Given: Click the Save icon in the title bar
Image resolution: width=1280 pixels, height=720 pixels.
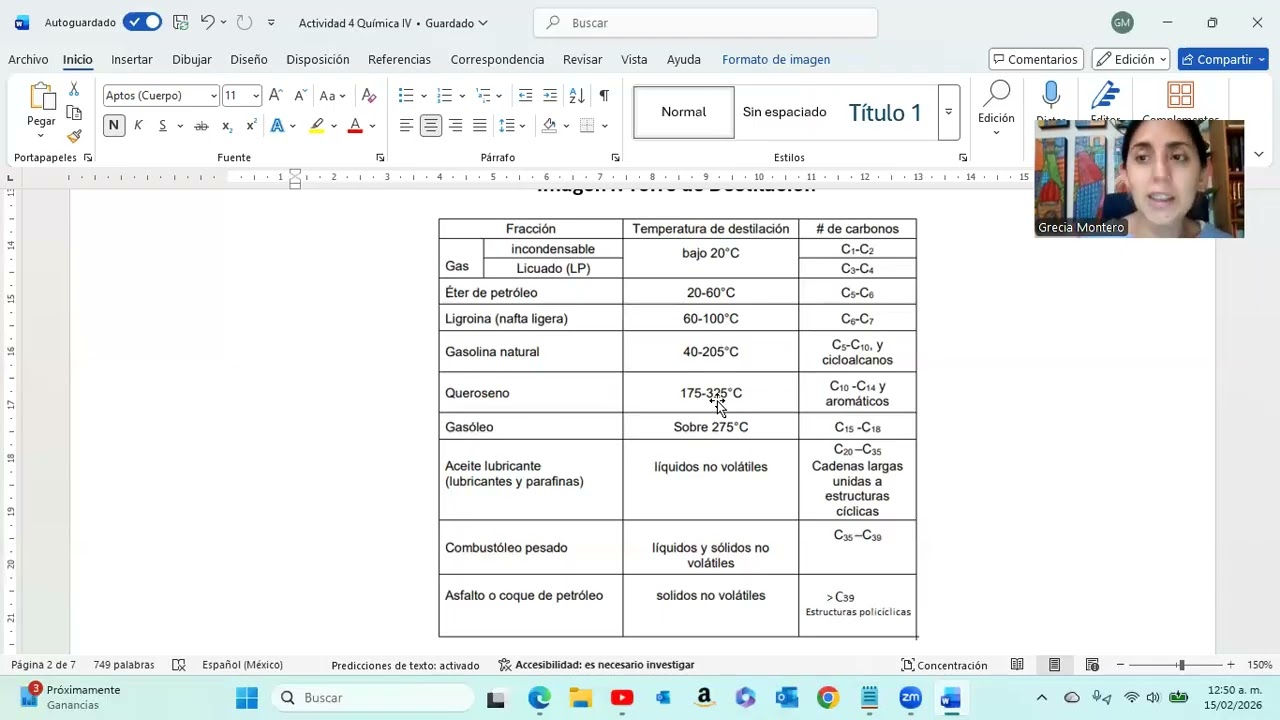Looking at the screenshot, I should [180, 22].
